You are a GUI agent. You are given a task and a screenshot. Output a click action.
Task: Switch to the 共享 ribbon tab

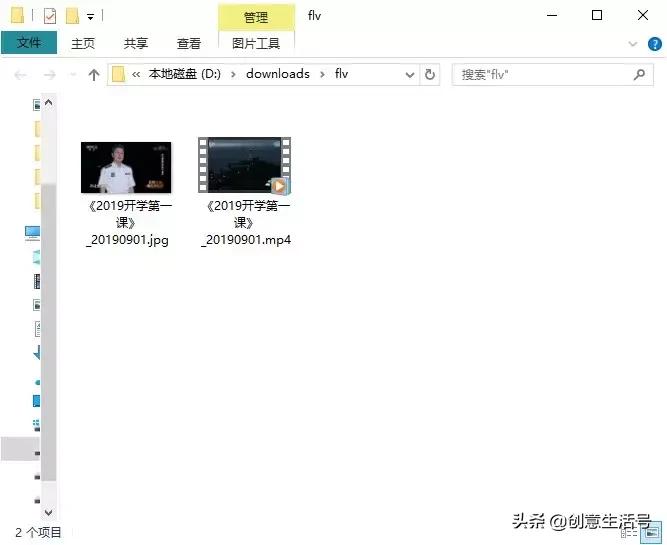pos(136,43)
